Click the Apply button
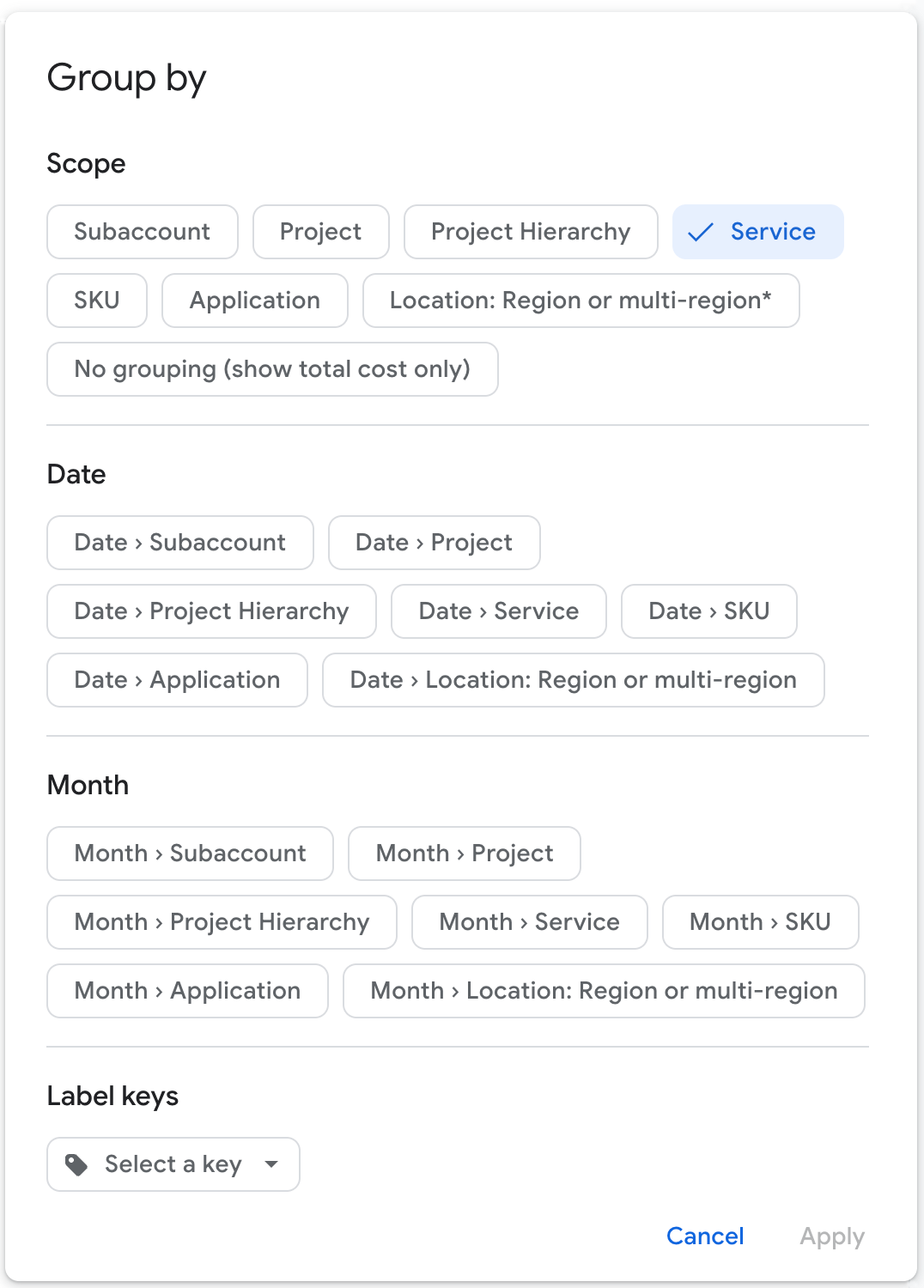The width and height of the screenshot is (924, 1288). (831, 1236)
